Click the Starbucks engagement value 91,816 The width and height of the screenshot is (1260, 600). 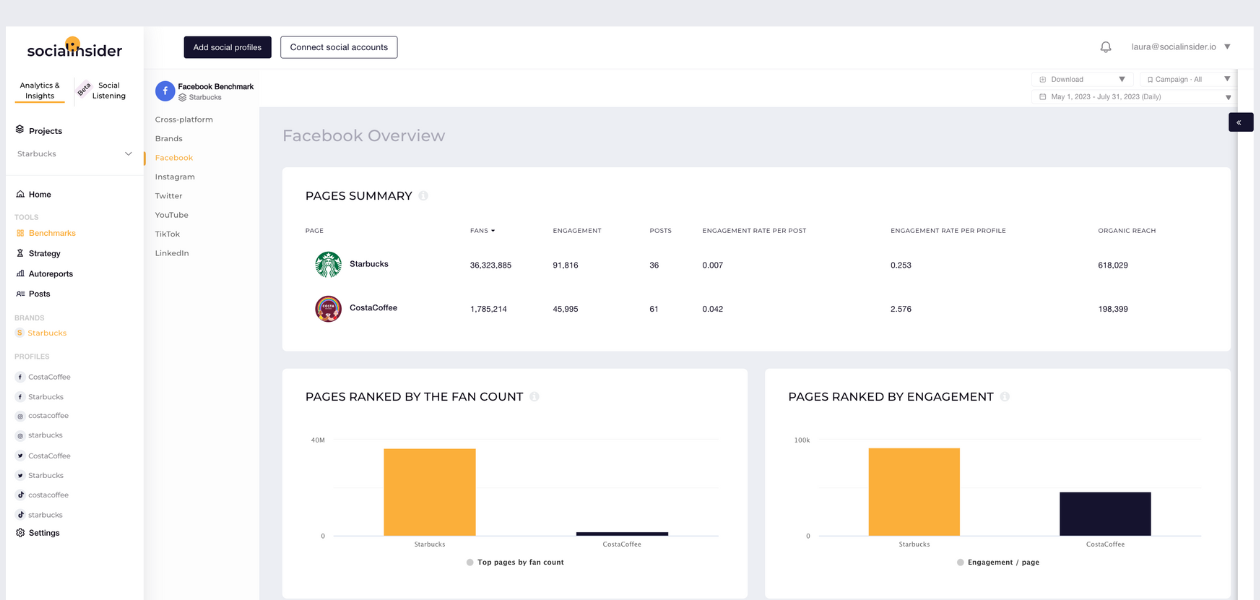(x=566, y=266)
